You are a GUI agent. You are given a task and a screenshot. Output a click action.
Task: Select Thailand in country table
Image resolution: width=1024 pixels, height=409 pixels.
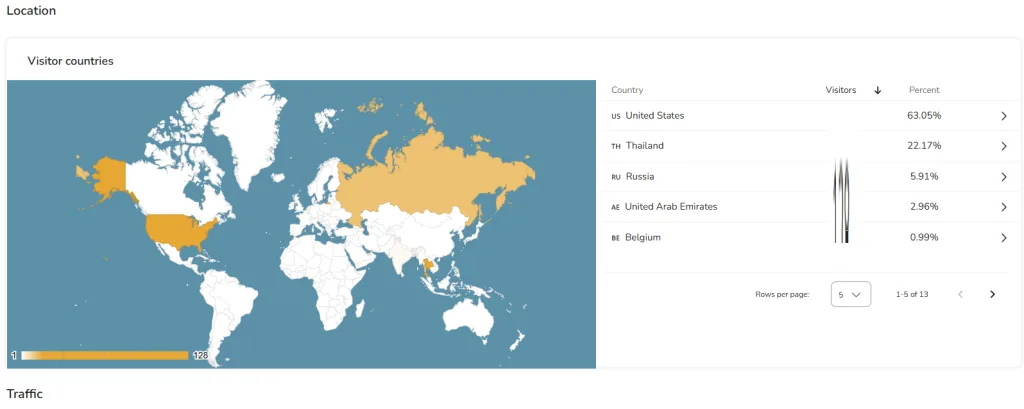(645, 146)
